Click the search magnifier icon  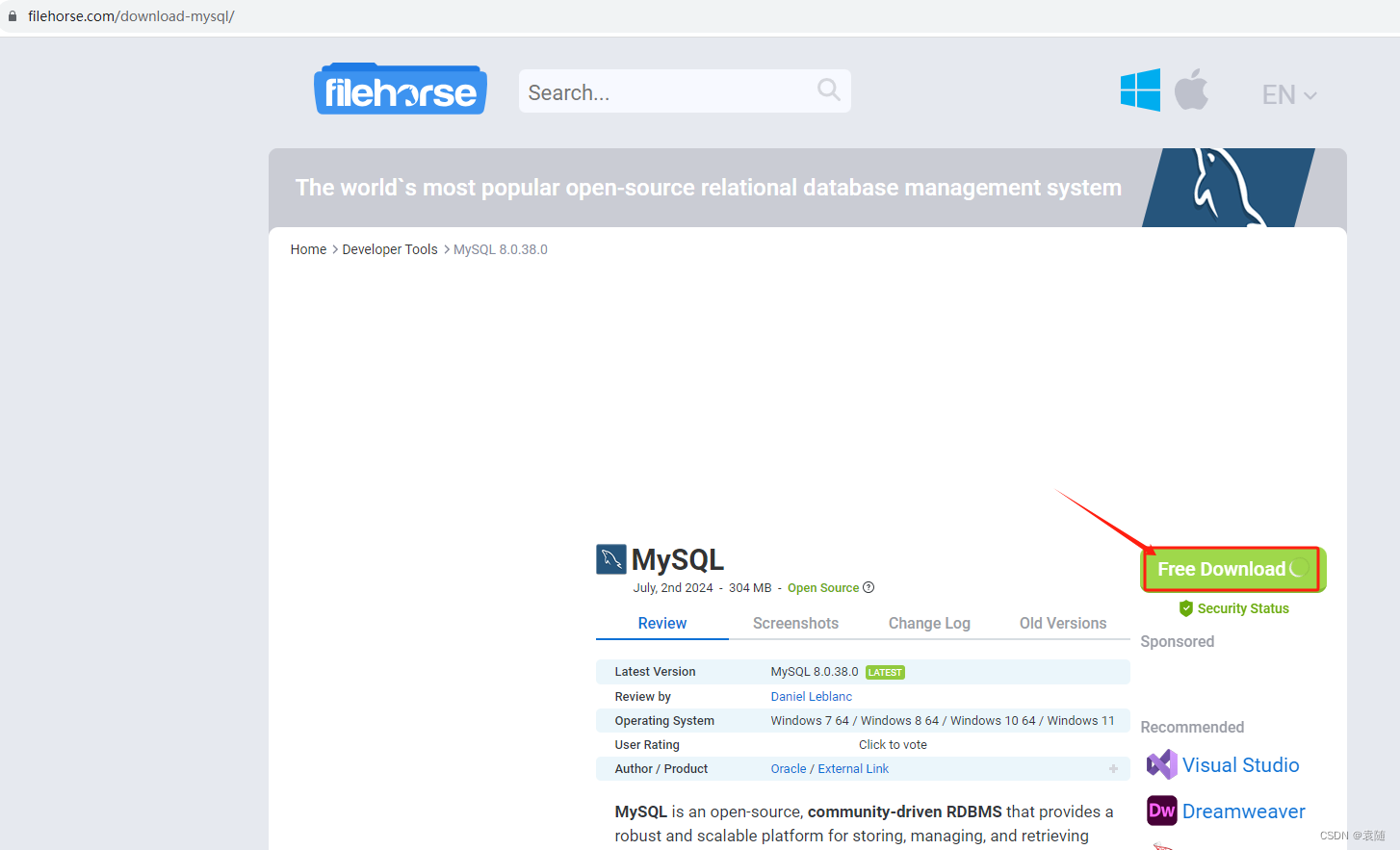point(828,90)
